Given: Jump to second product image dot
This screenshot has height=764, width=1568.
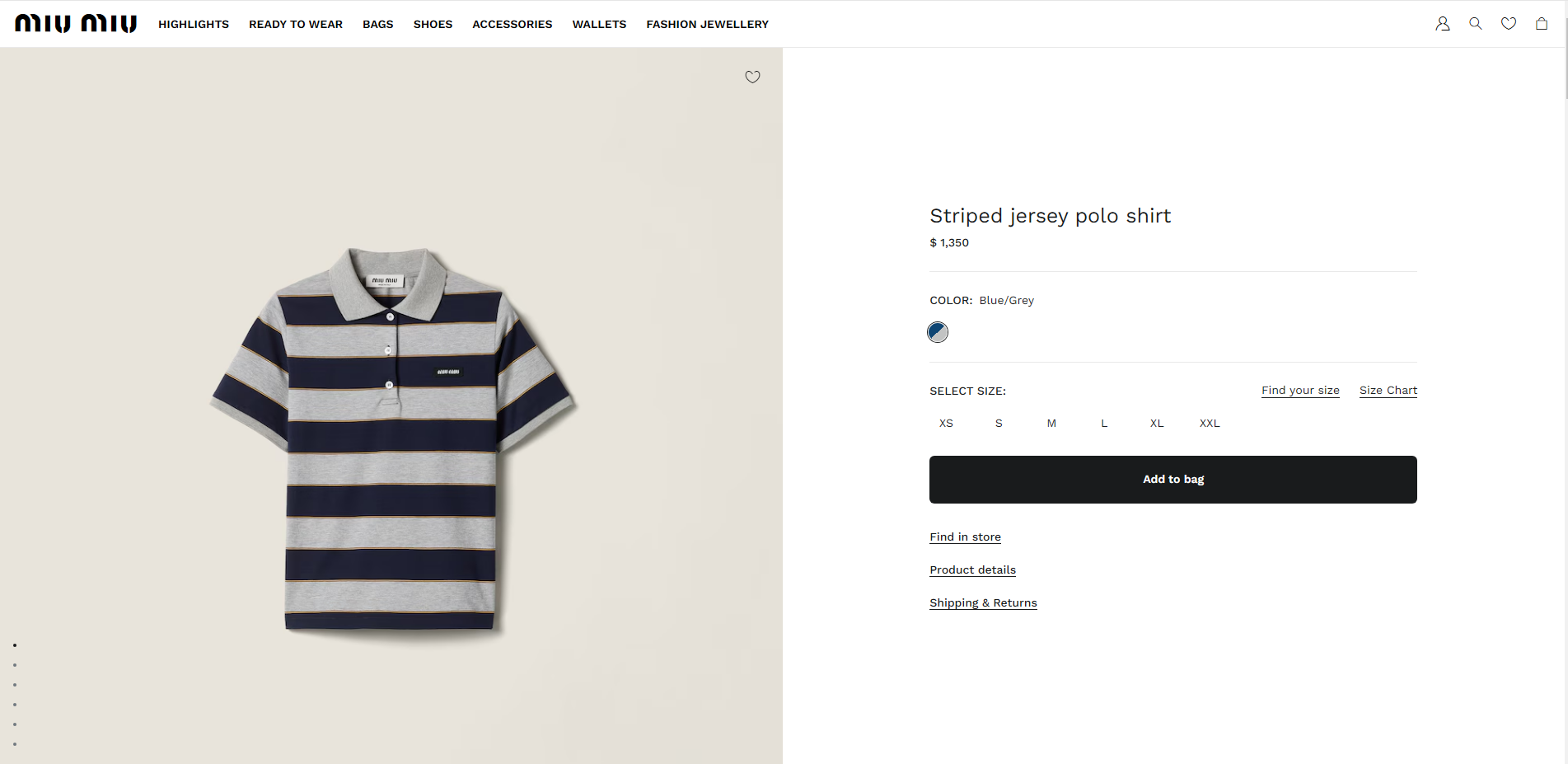Looking at the screenshot, I should point(15,665).
